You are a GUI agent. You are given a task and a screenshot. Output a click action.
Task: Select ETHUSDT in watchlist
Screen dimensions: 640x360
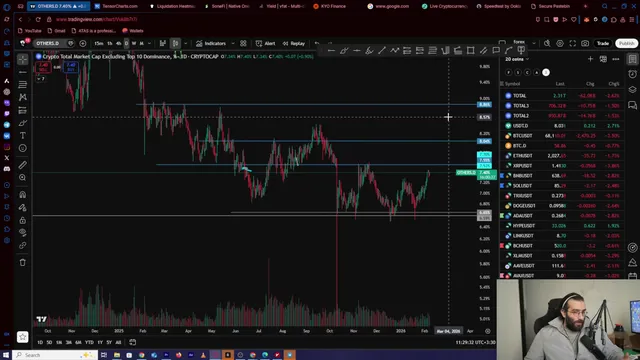pos(562,156)
